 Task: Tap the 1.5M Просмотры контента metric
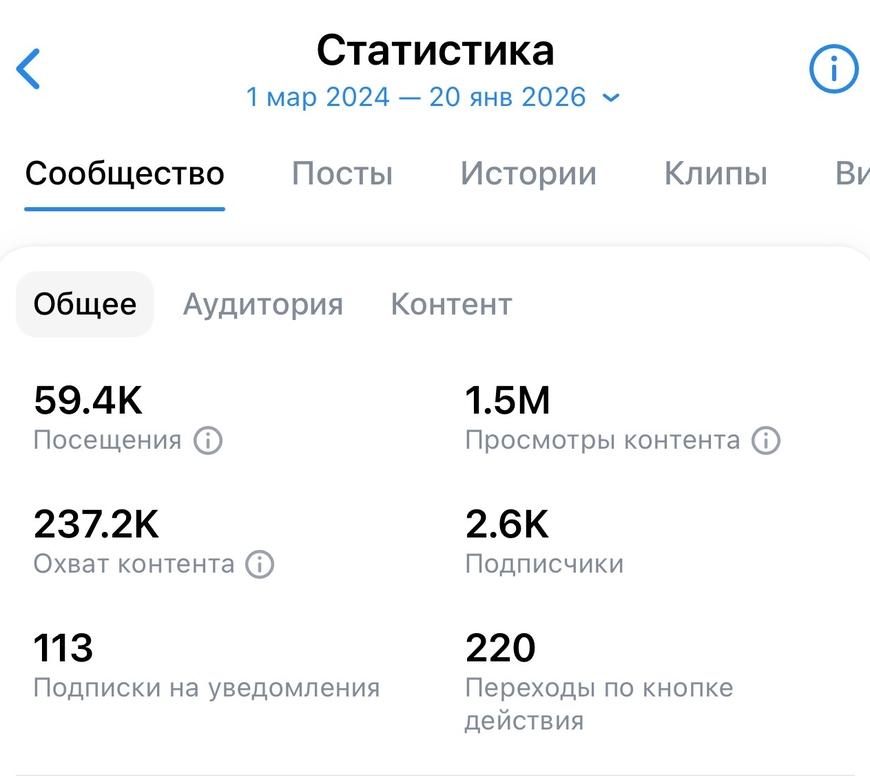(x=508, y=402)
